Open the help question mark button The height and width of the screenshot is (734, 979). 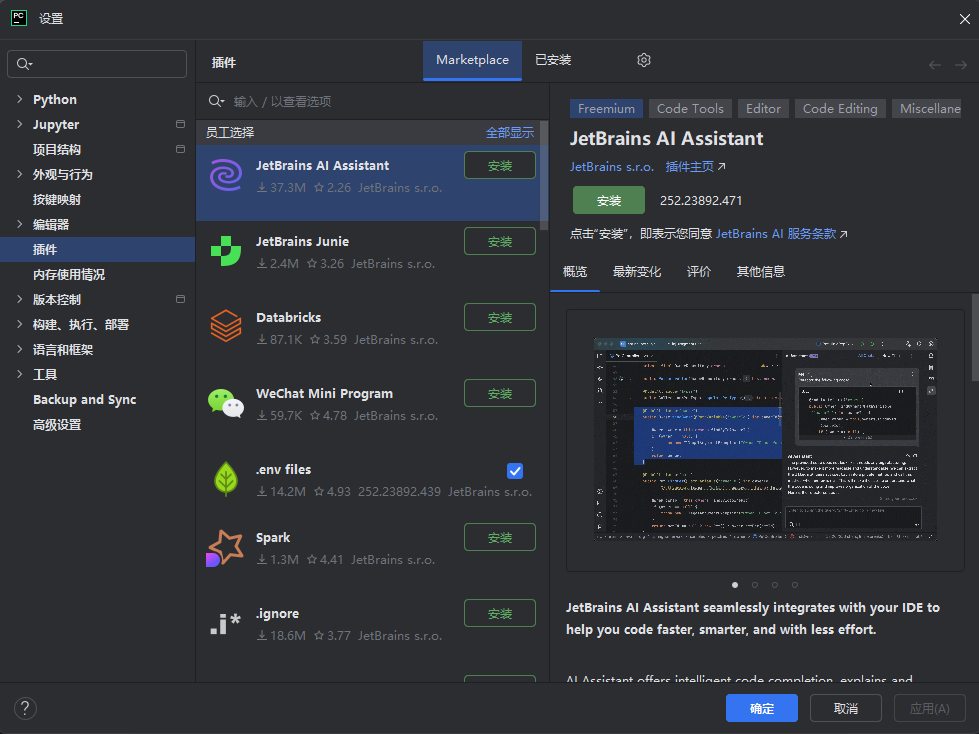25,708
